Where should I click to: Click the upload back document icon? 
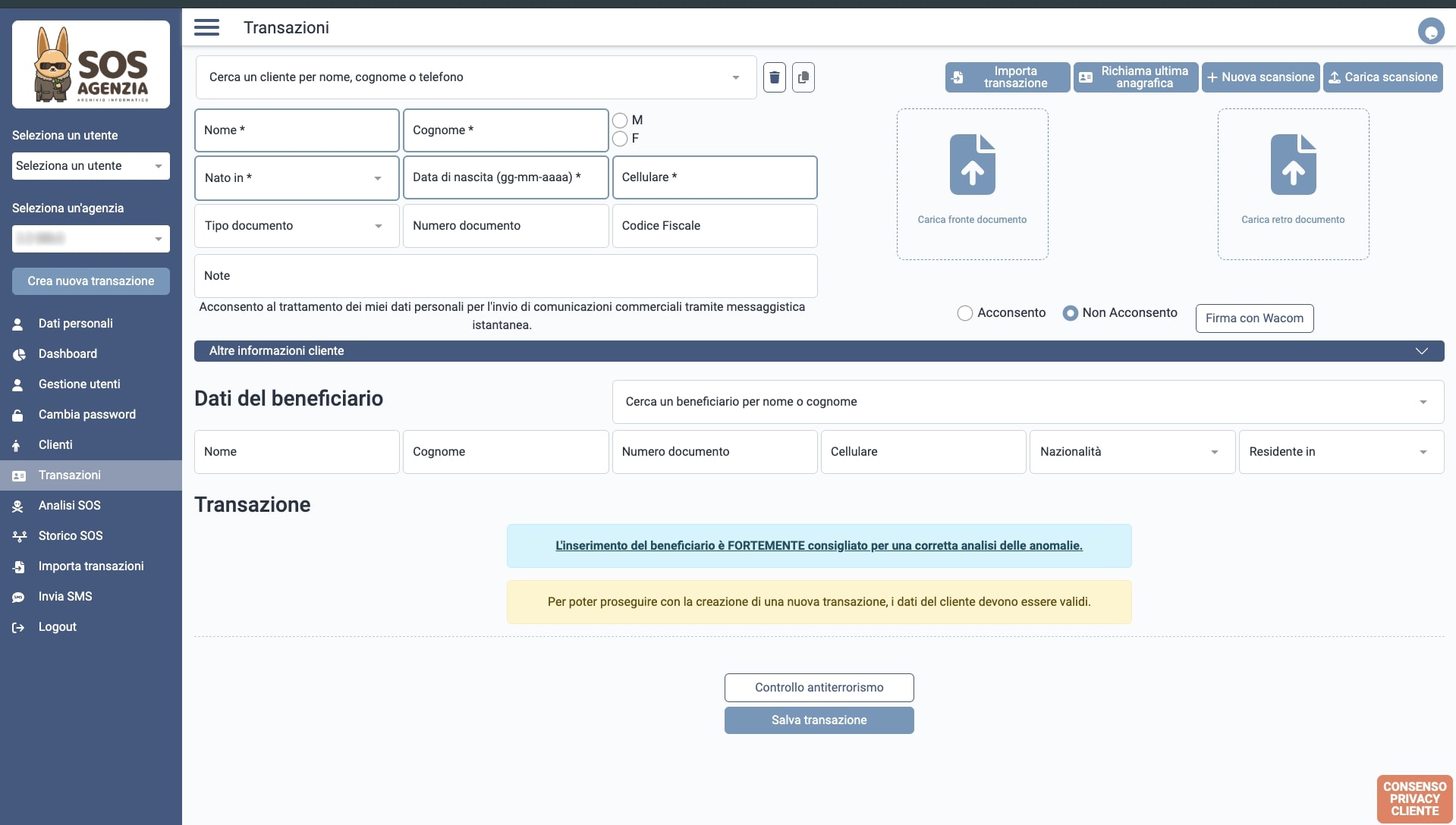(1293, 165)
